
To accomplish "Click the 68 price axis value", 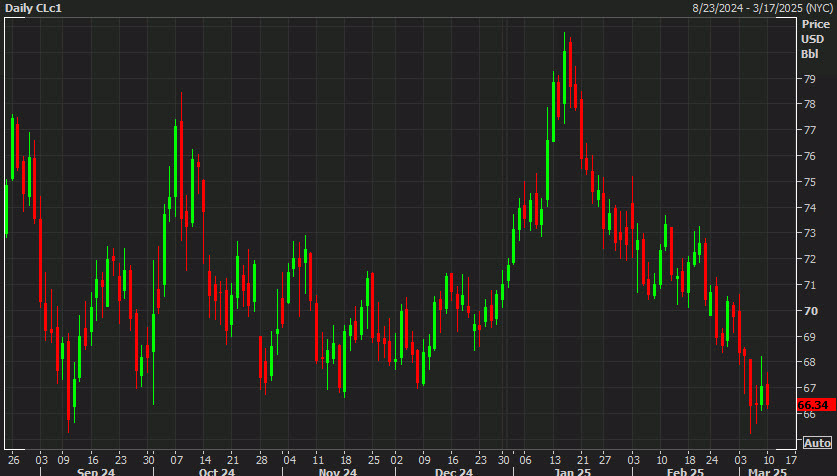I will click(810, 362).
